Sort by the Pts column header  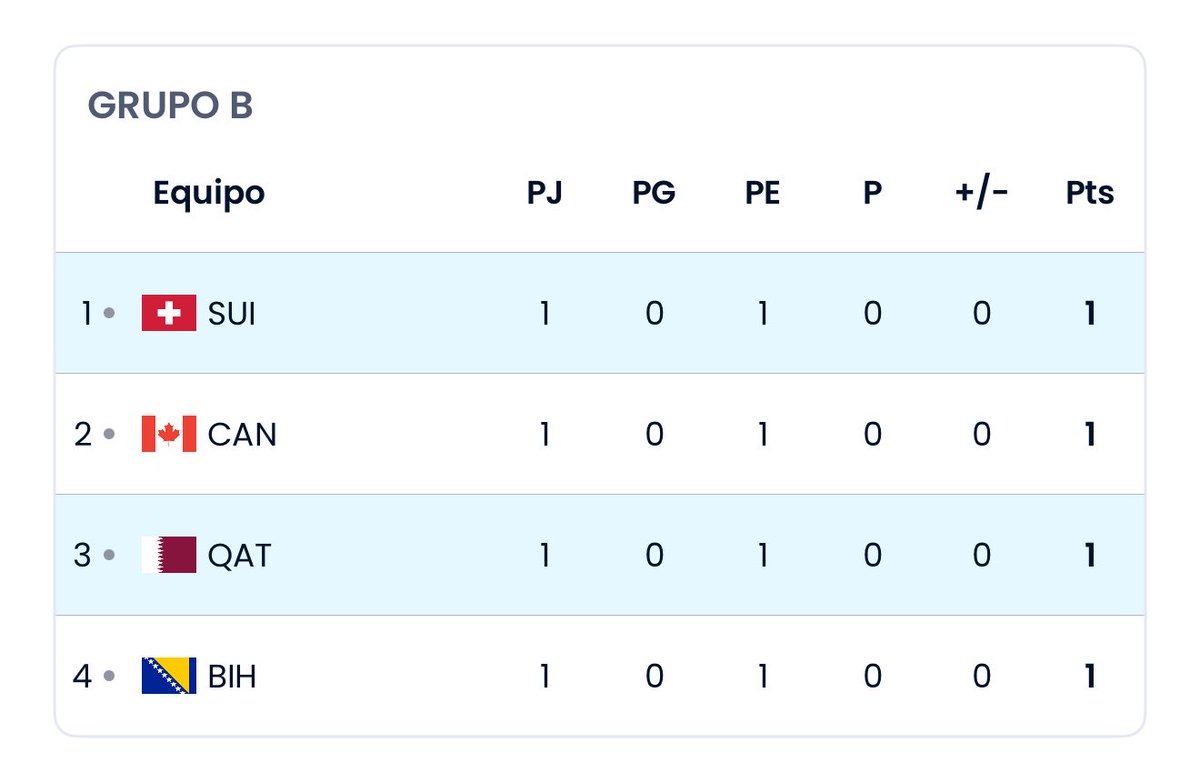point(1090,192)
